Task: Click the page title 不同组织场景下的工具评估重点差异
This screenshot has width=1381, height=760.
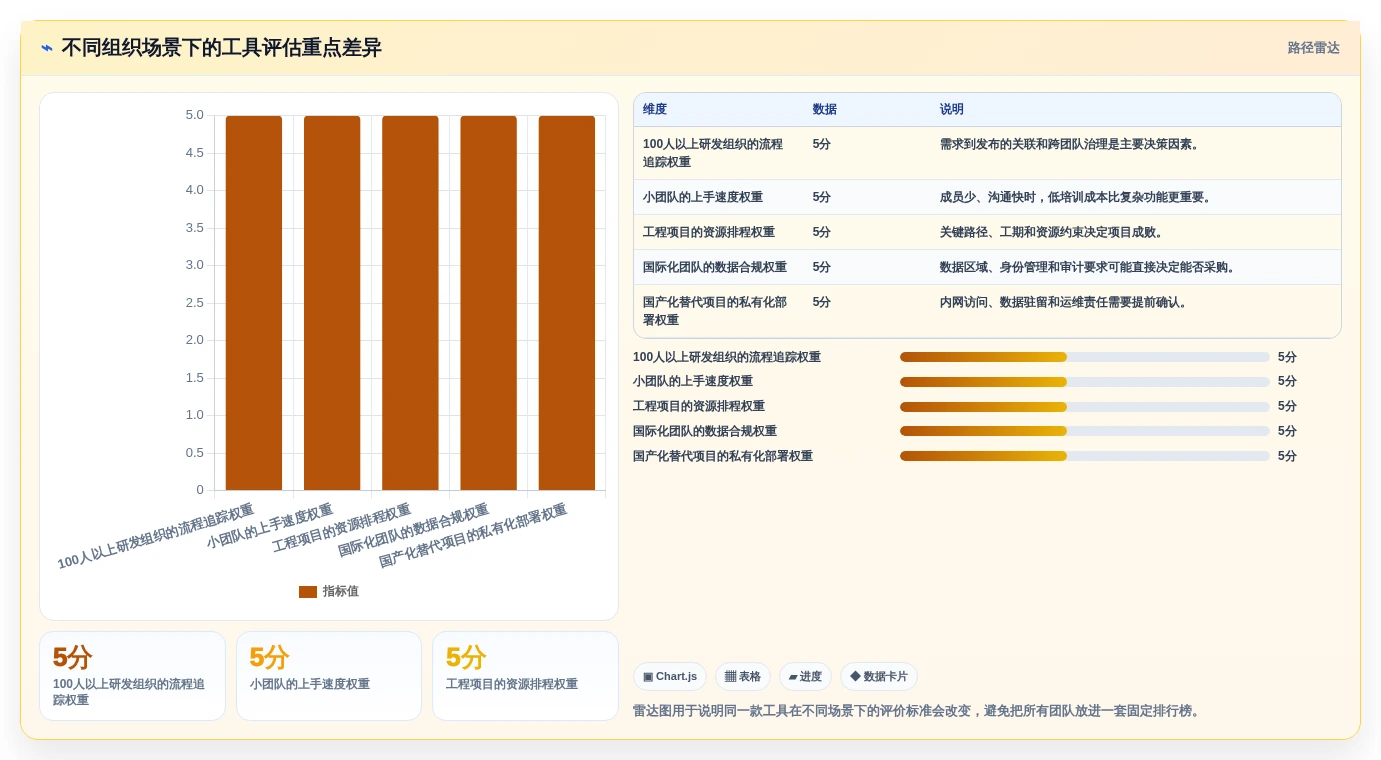Action: (x=221, y=48)
